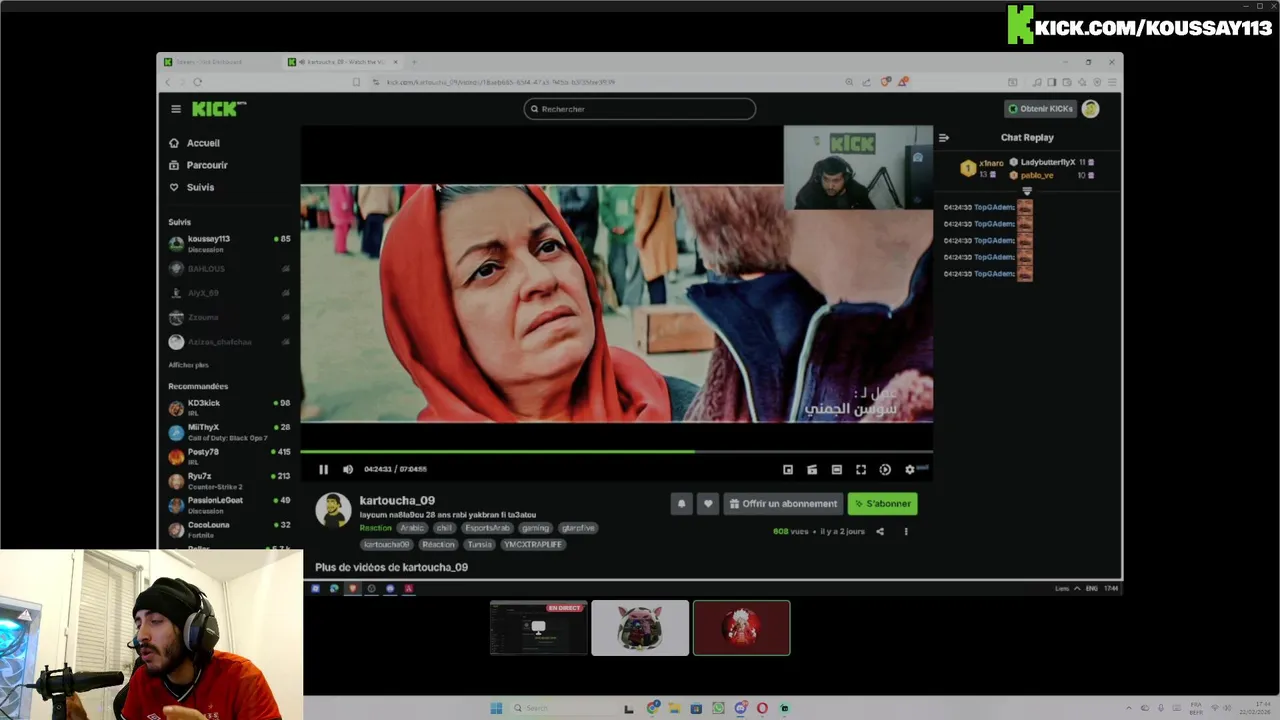Click the Windows taskbar Search box
Image resolution: width=1280 pixels, height=720 pixels.
click(563, 708)
